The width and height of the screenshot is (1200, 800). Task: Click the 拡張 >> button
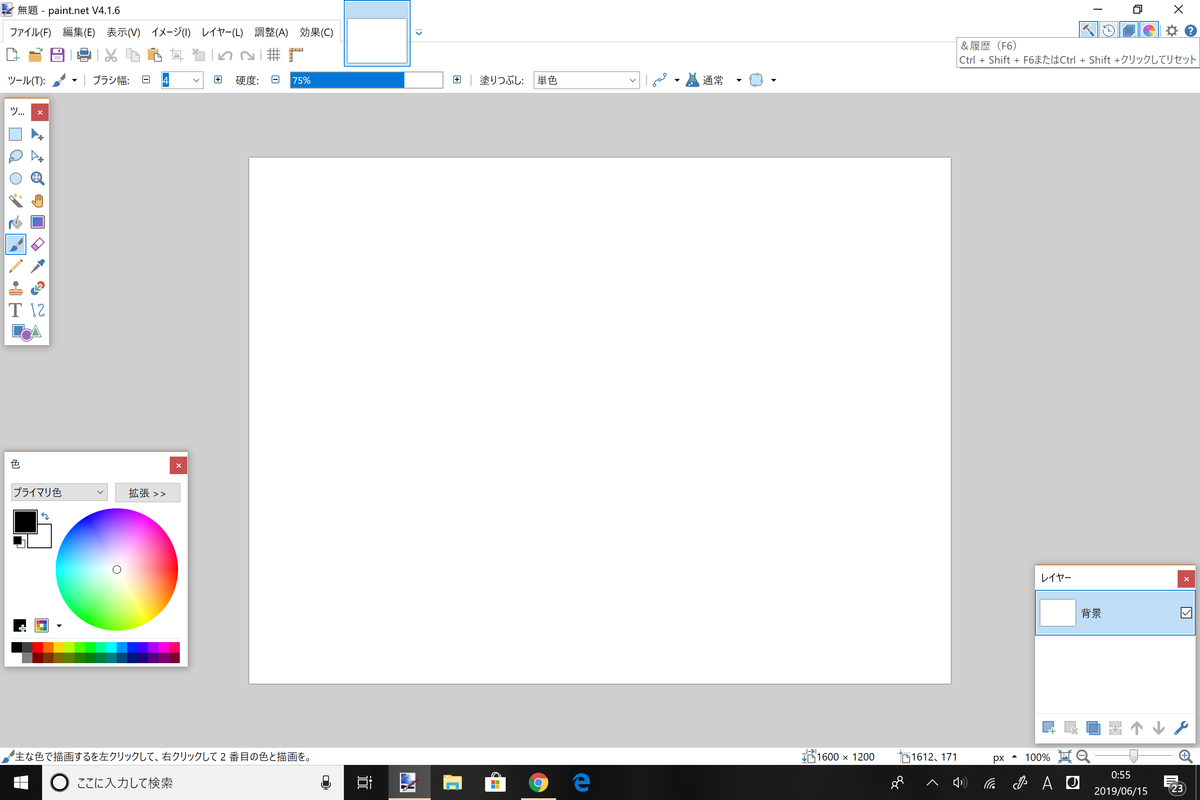[x=148, y=493]
